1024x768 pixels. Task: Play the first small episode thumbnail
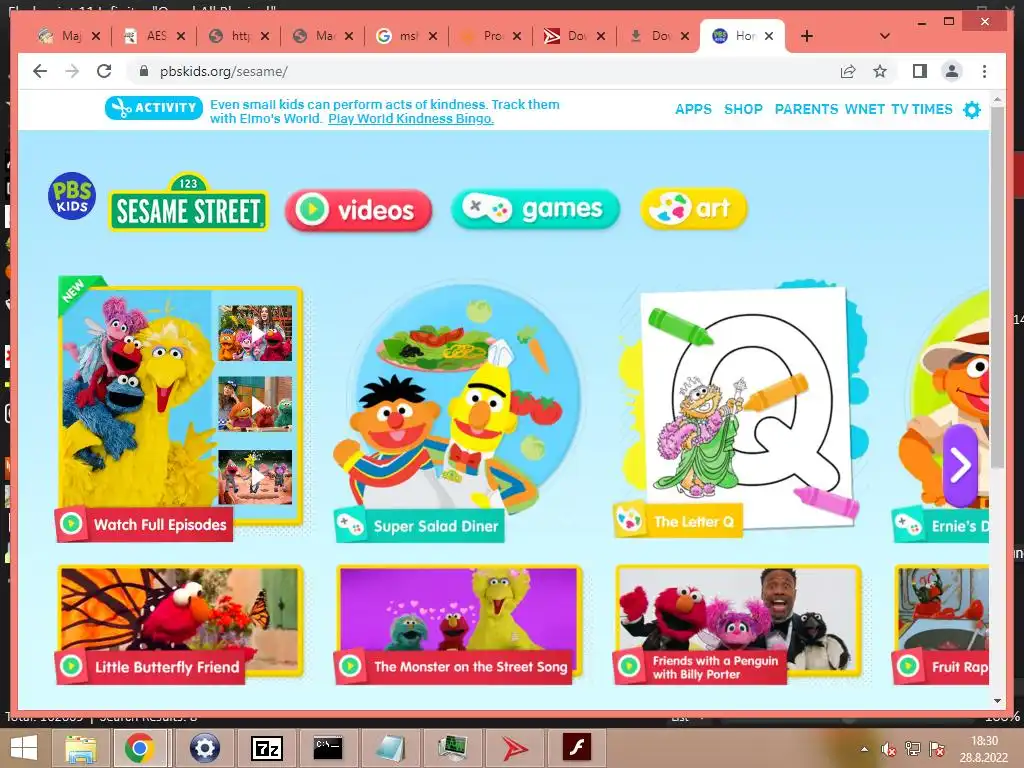pyautogui.click(x=255, y=333)
